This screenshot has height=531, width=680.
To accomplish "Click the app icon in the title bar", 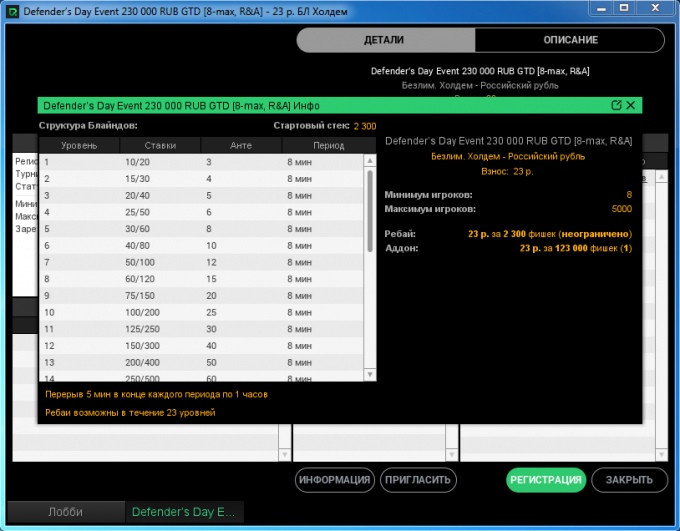I will click(12, 11).
